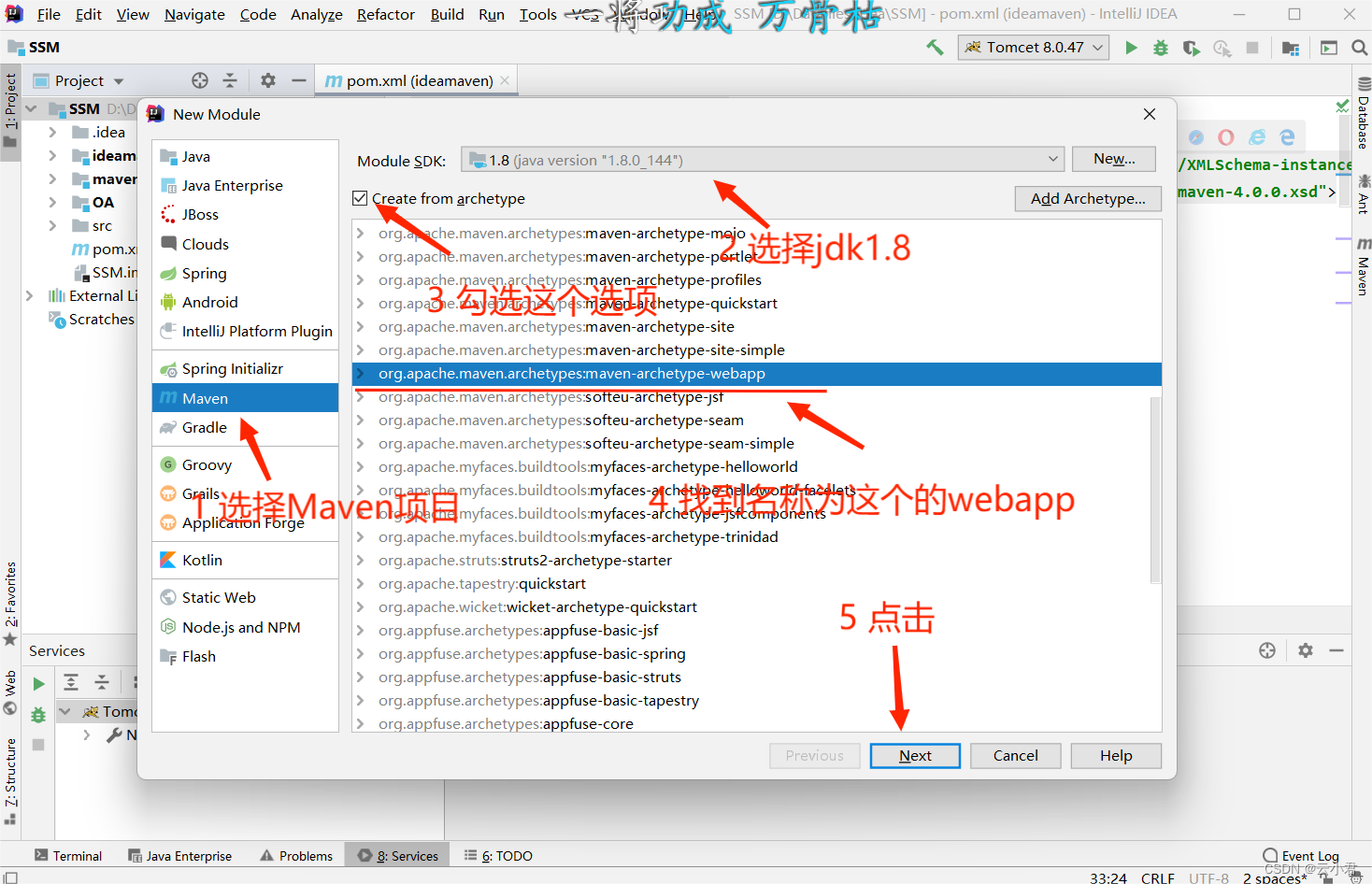Screen dimensions: 1372x884
Task: Click the Services panel green run icon
Action: click(38, 684)
